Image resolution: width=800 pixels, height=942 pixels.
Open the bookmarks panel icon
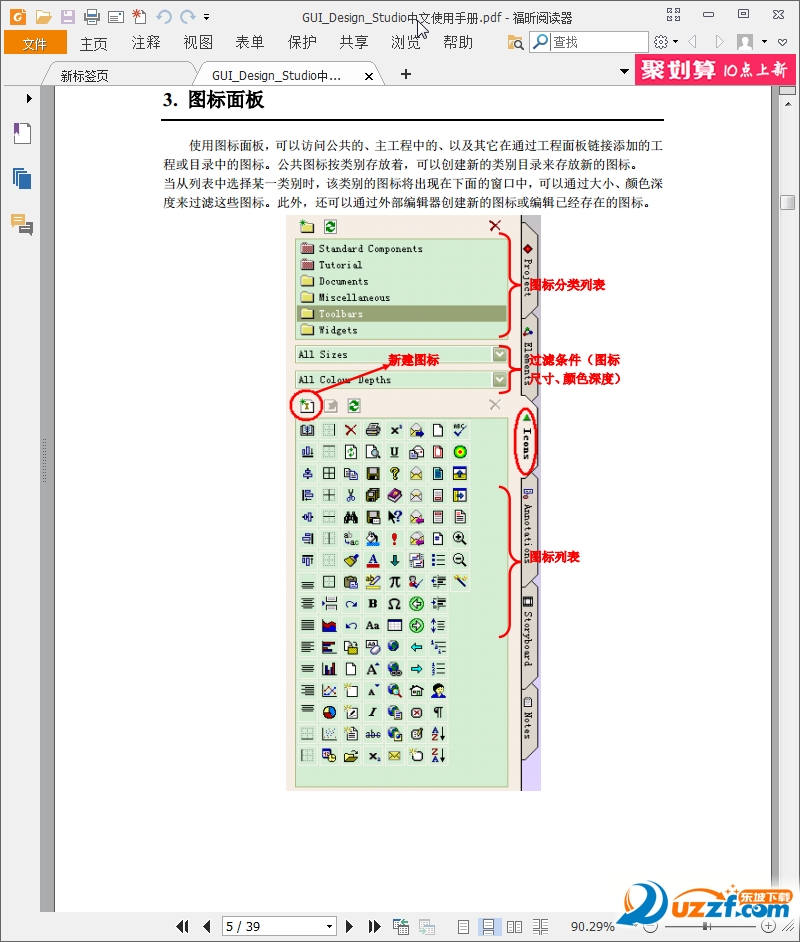(22, 133)
